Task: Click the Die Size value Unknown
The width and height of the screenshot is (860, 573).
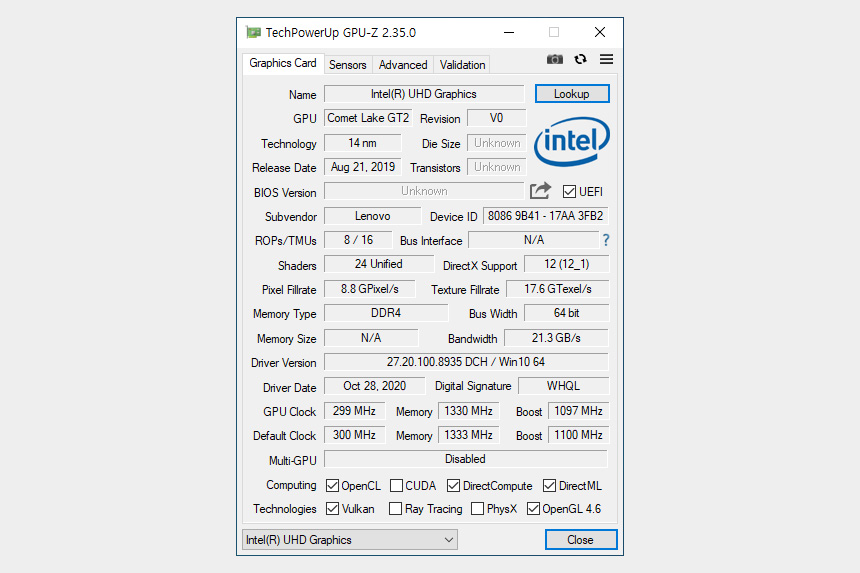Action: 497,143
